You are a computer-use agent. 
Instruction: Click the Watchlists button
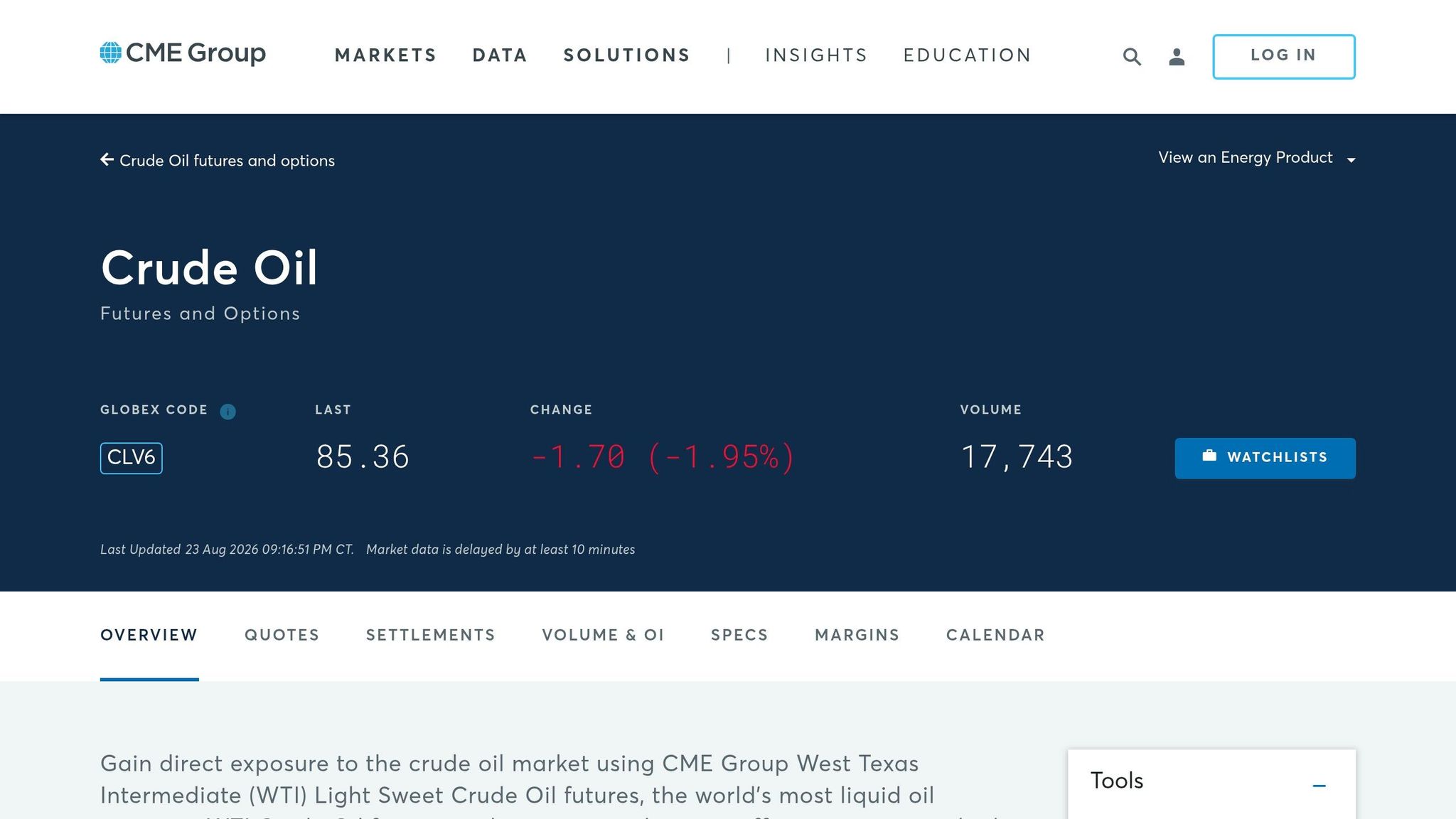1265,458
